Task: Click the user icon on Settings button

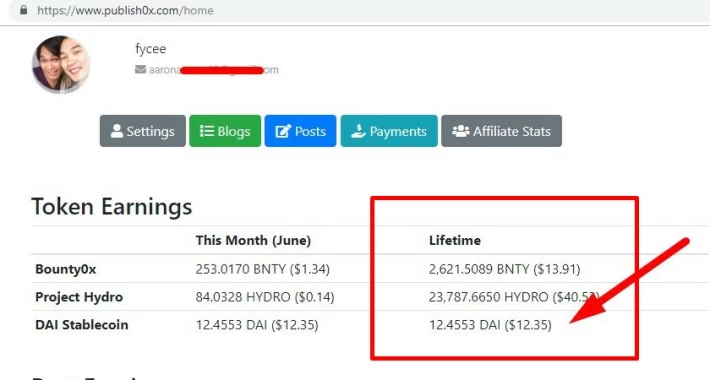Action: click(117, 131)
